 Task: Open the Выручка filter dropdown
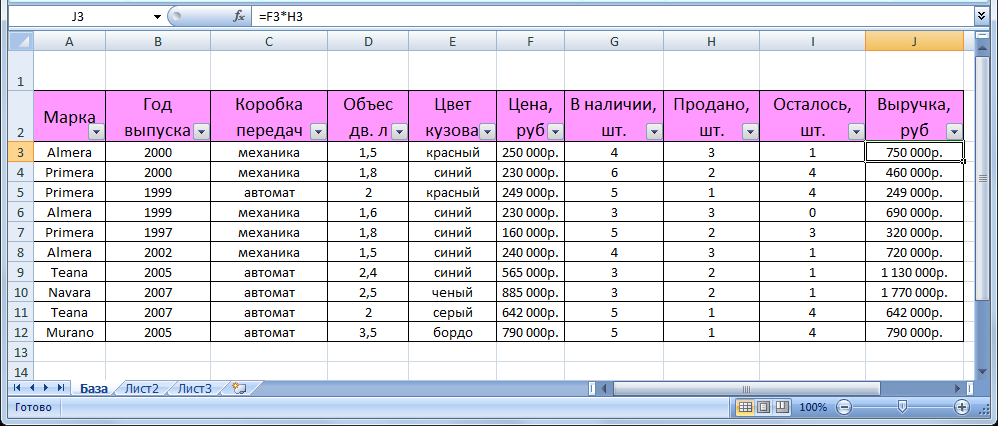click(954, 132)
